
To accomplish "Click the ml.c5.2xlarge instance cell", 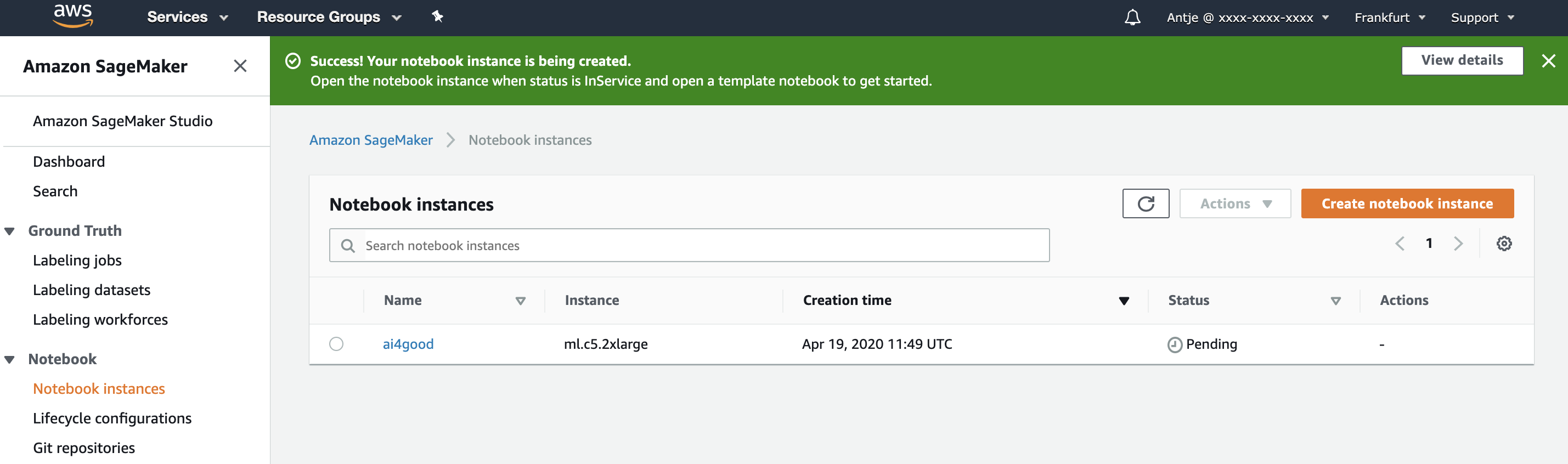I will pyautogui.click(x=606, y=344).
